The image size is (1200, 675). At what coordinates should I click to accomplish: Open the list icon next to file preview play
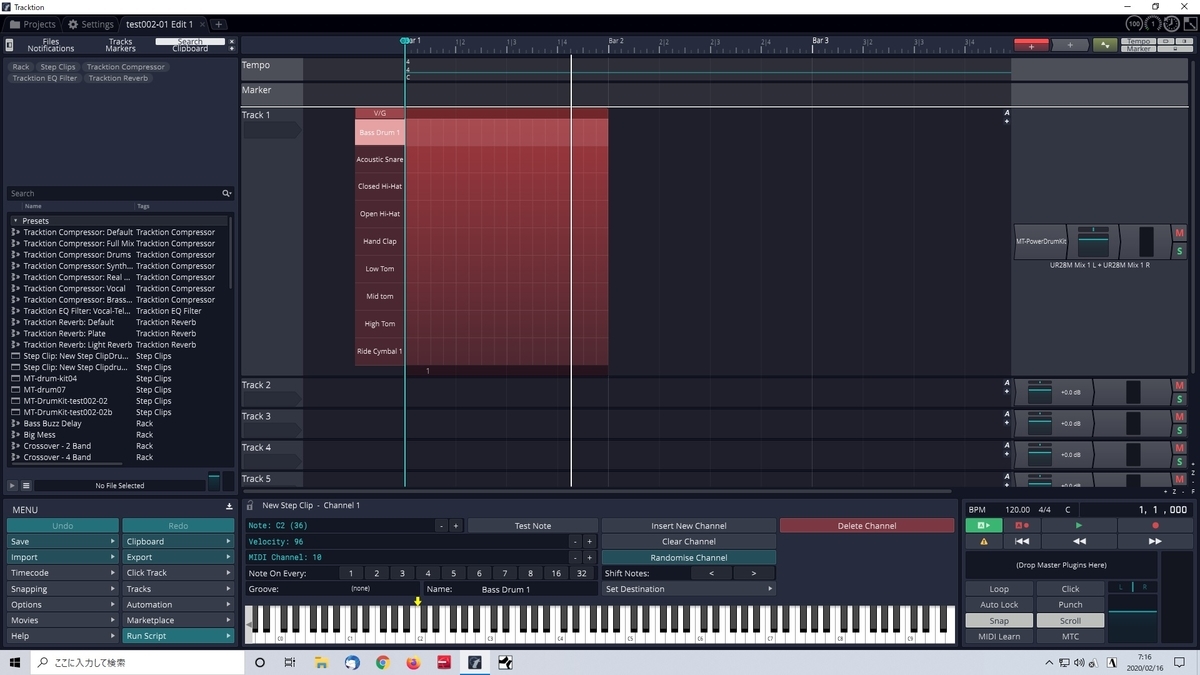click(x=26, y=485)
